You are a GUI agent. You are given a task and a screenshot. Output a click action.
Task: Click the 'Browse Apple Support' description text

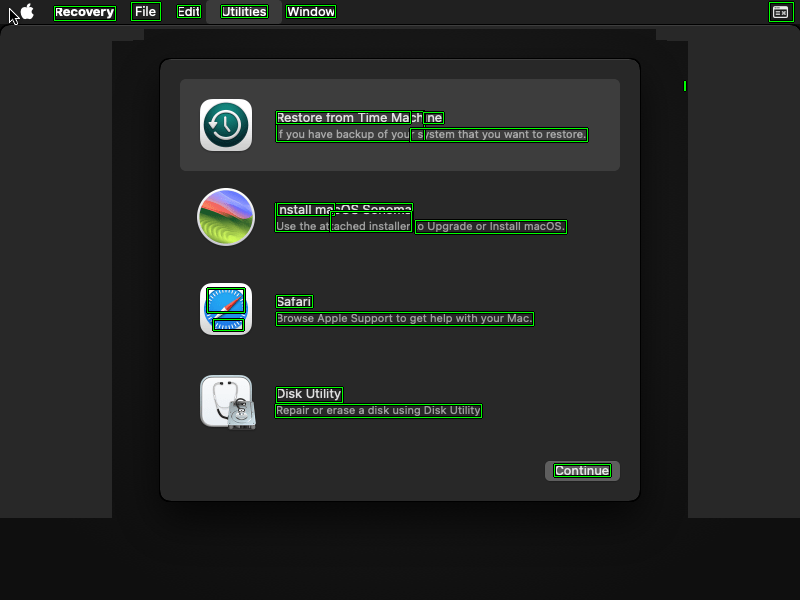(x=404, y=319)
